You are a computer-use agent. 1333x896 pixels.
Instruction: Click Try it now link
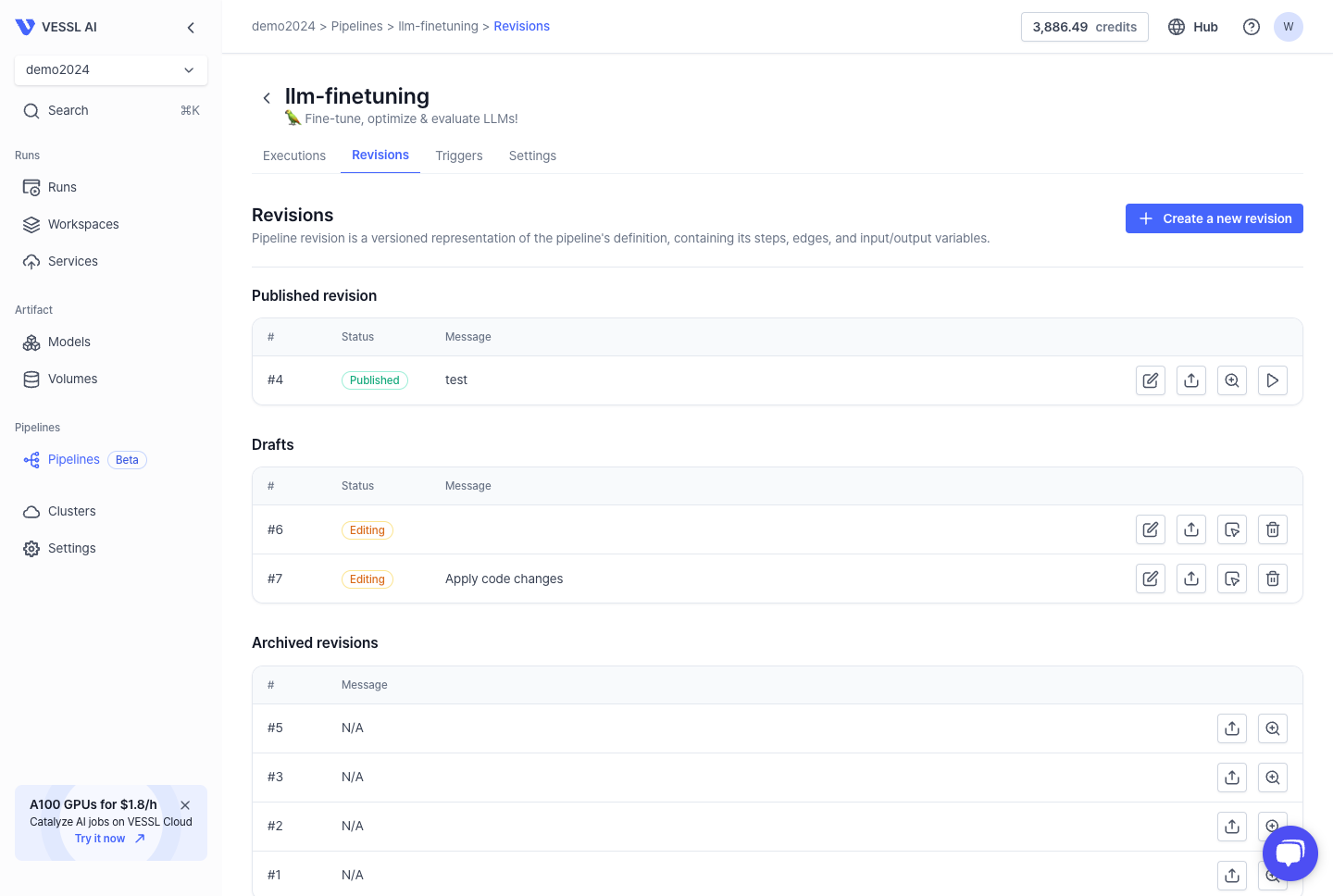pos(110,839)
